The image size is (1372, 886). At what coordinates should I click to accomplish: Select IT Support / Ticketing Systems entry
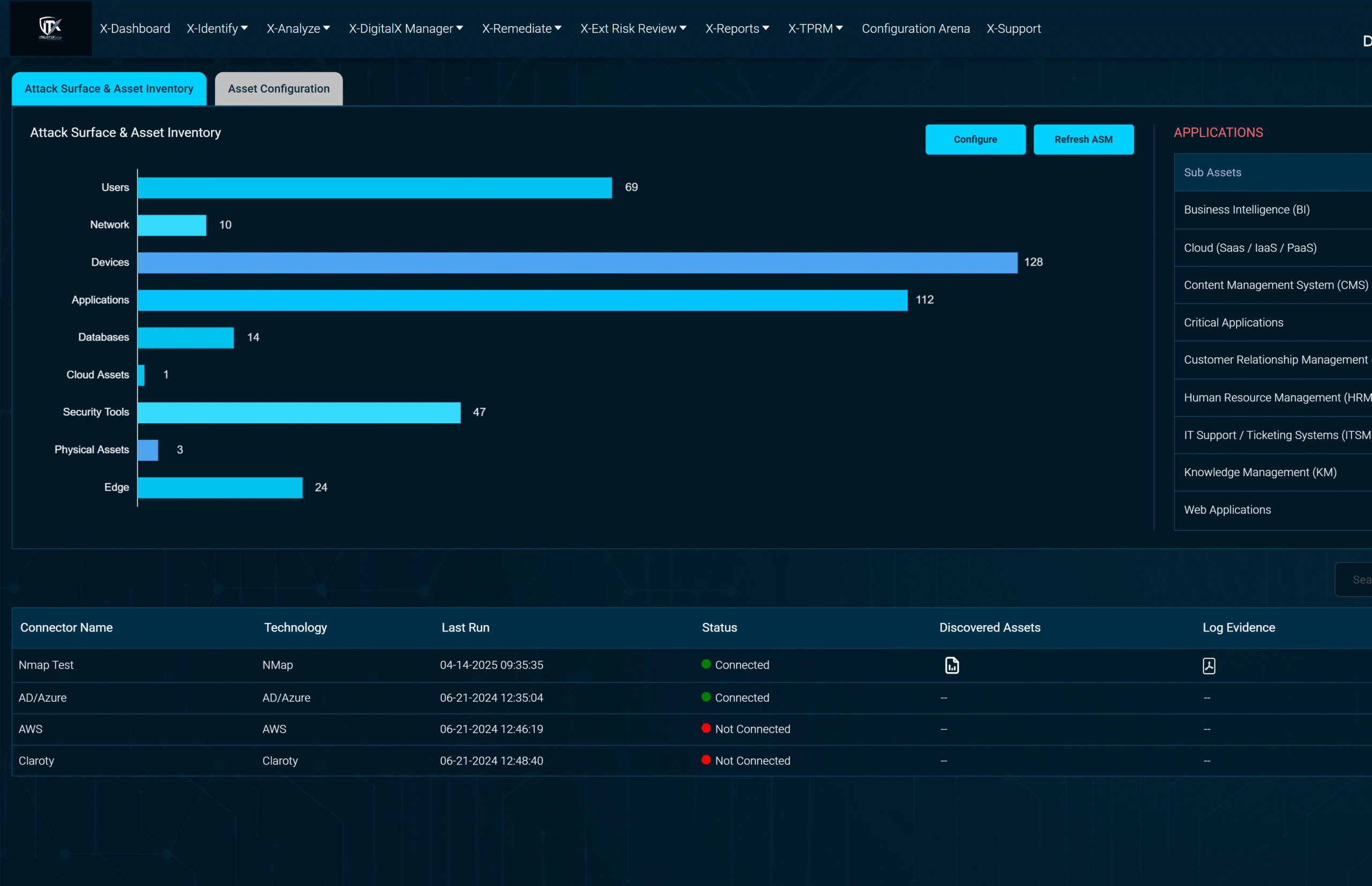tap(1273, 435)
